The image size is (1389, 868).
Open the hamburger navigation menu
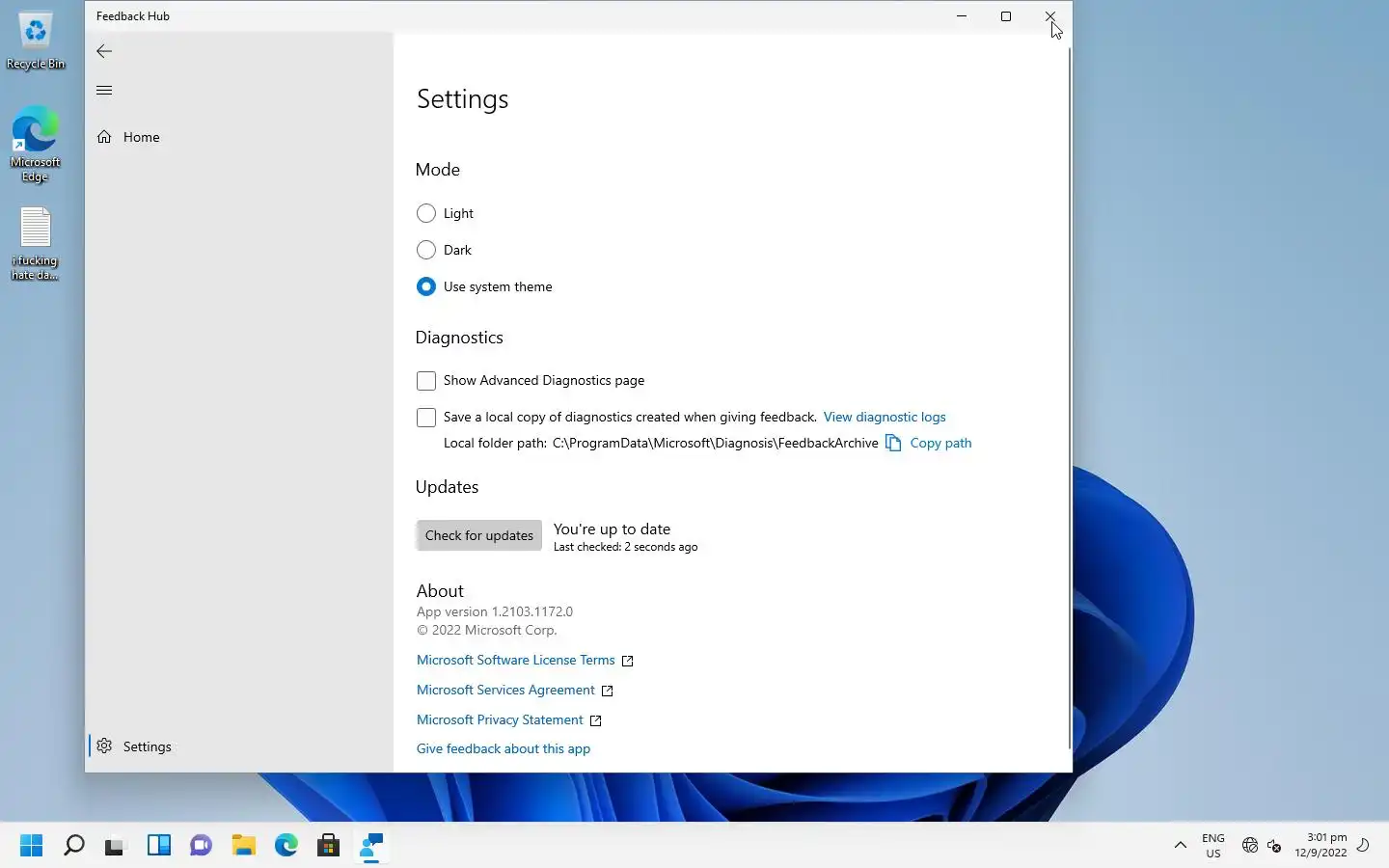coord(104,91)
